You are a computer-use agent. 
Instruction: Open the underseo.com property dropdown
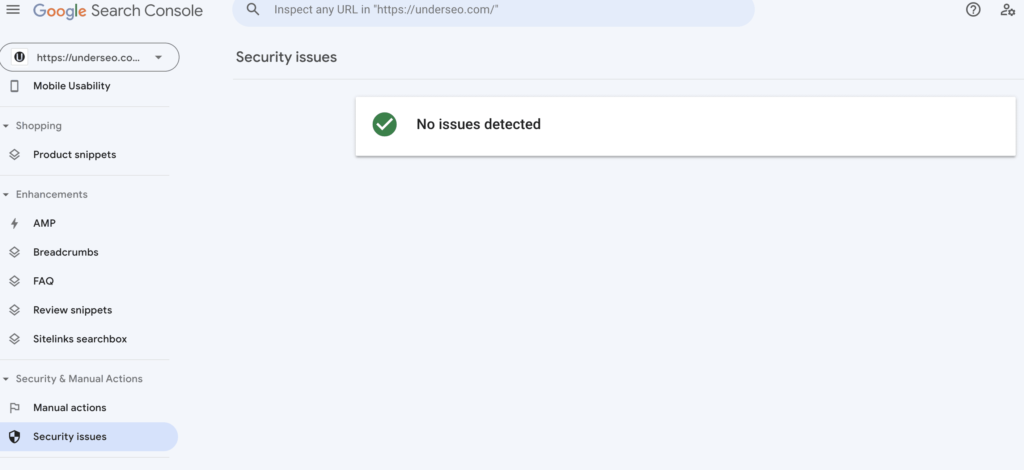click(x=90, y=58)
